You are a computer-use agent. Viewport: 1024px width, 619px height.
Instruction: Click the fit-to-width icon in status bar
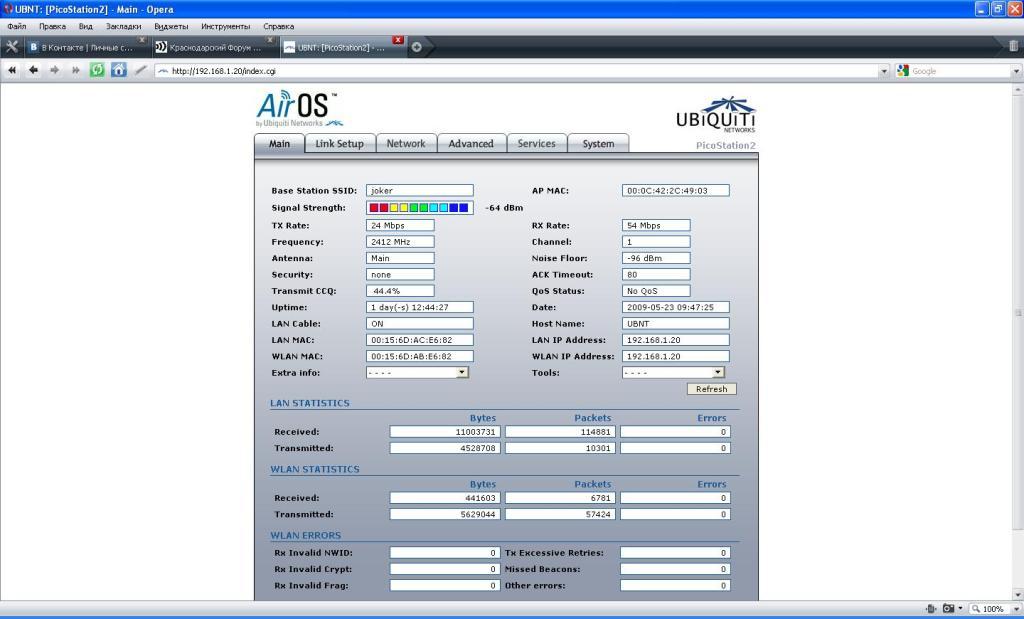[x=932, y=609]
